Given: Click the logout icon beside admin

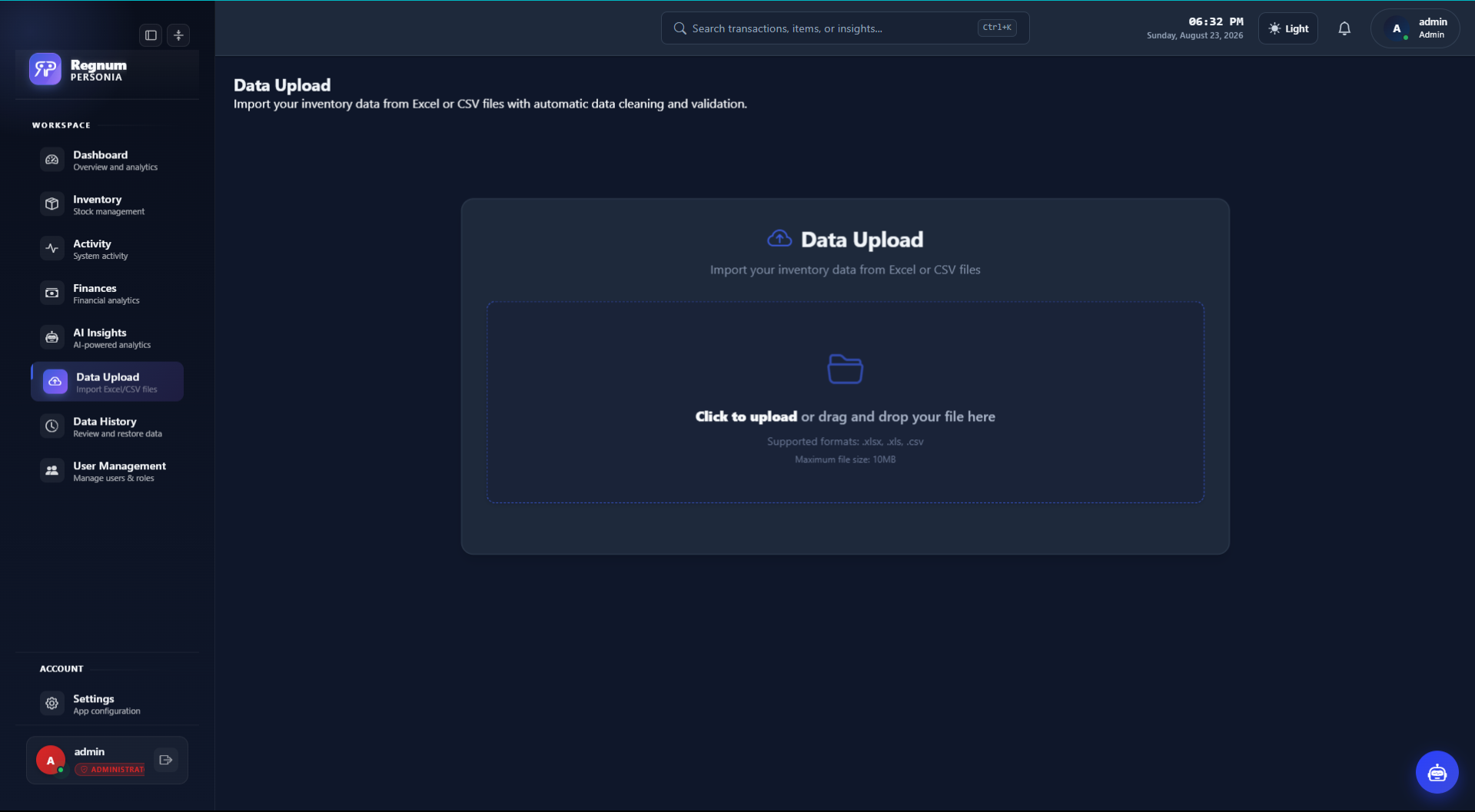Looking at the screenshot, I should tap(165, 761).
